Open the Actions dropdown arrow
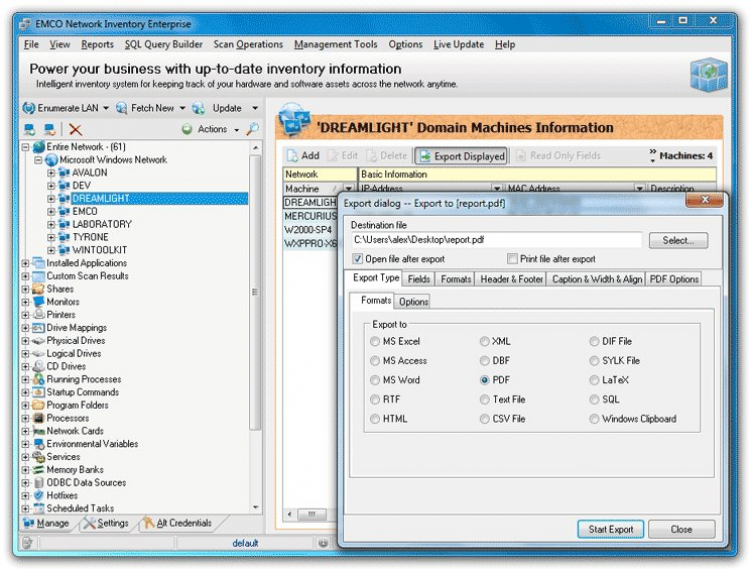This screenshot has height=569, width=750. (236, 130)
